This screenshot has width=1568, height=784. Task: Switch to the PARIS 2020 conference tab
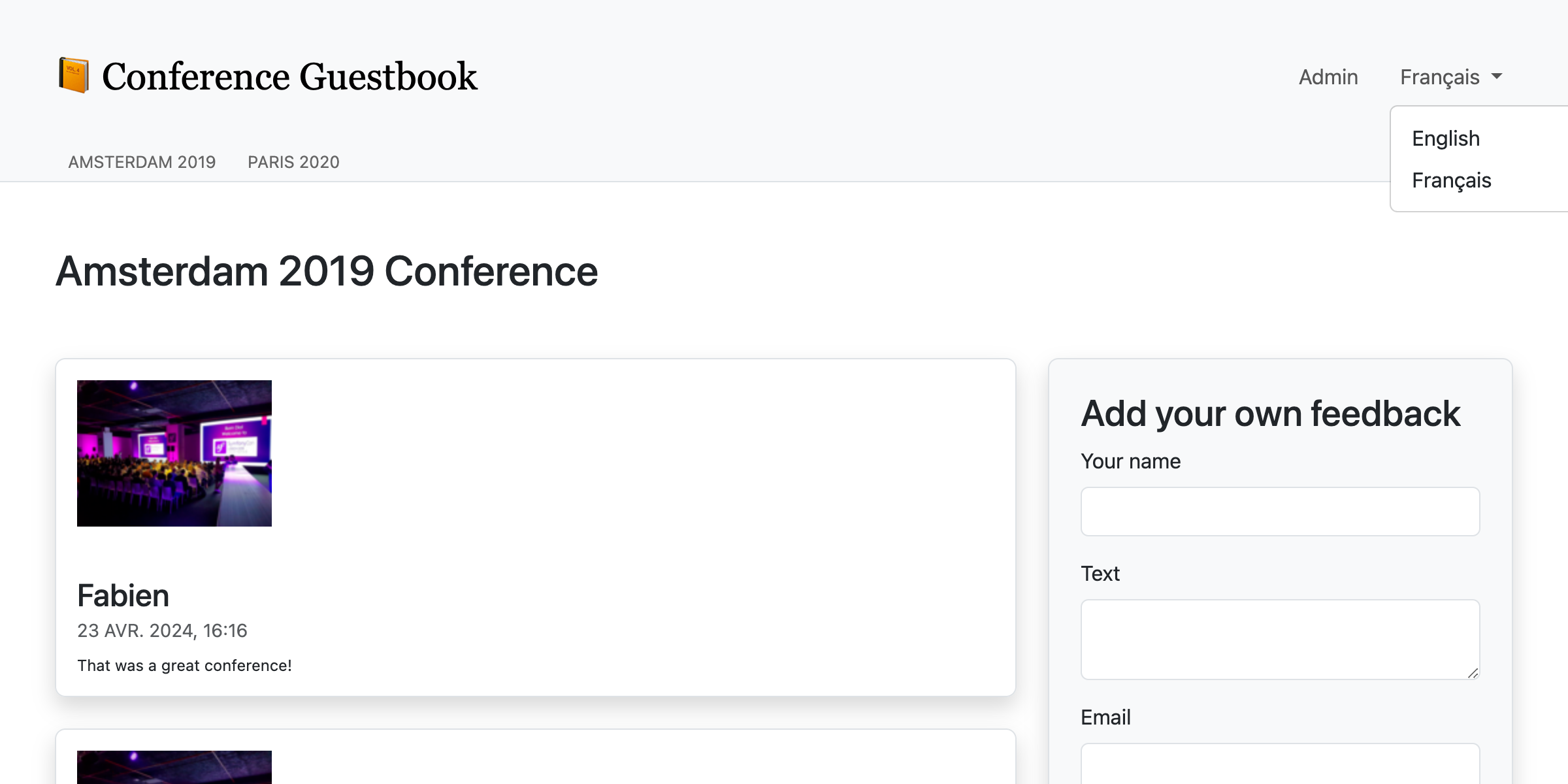tap(293, 162)
